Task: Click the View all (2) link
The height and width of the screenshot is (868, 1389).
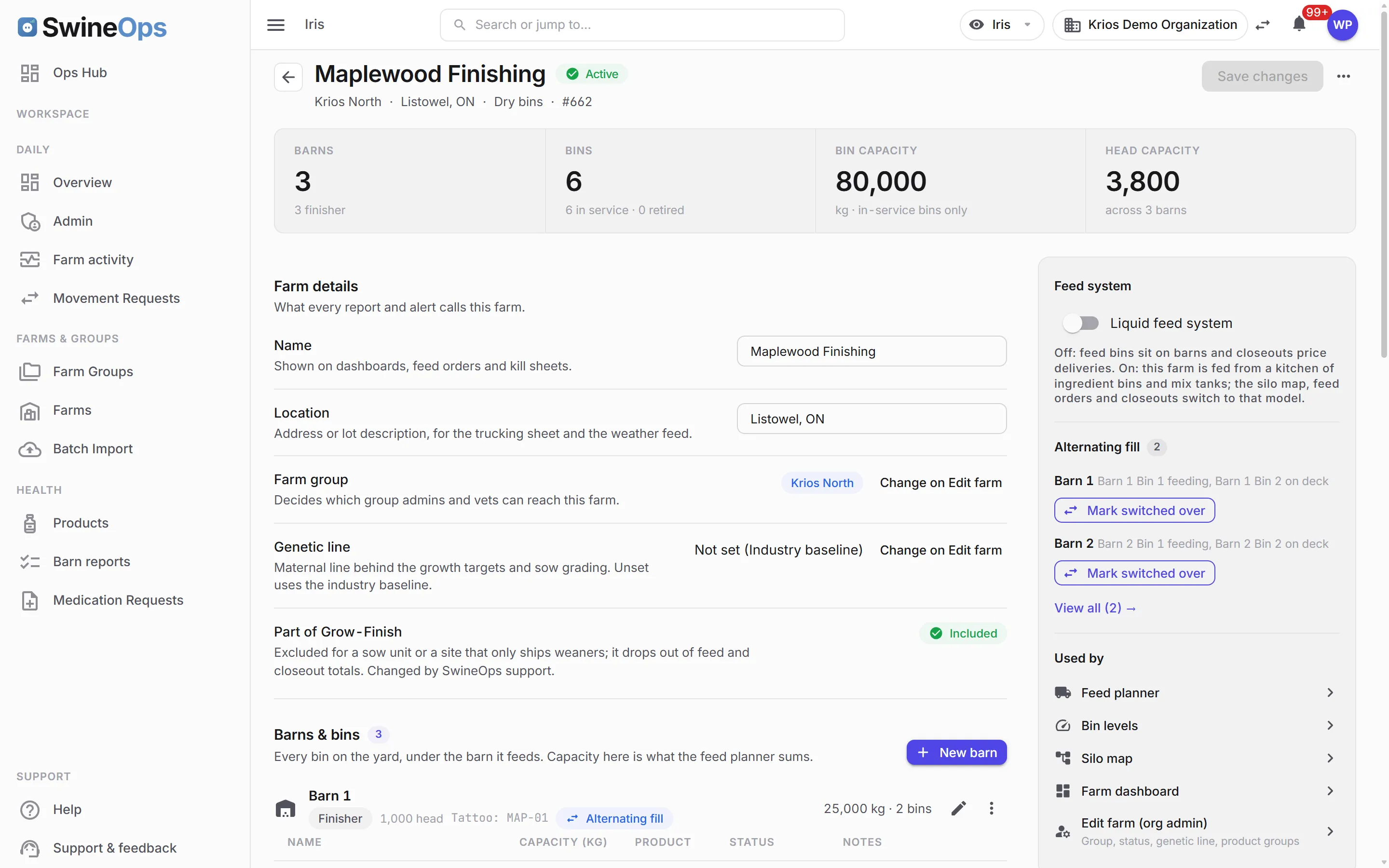Action: click(1095, 608)
